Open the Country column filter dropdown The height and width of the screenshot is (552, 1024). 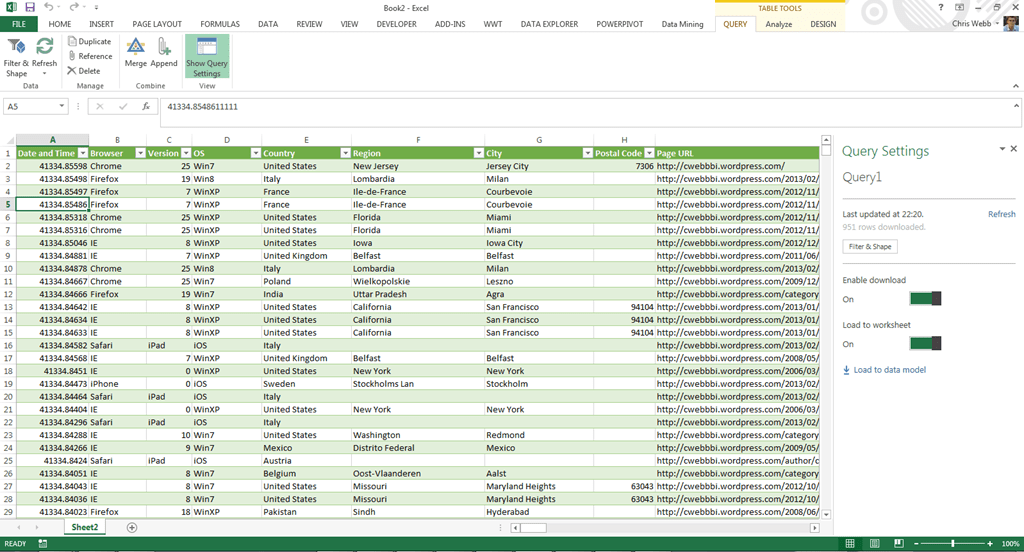pos(345,153)
